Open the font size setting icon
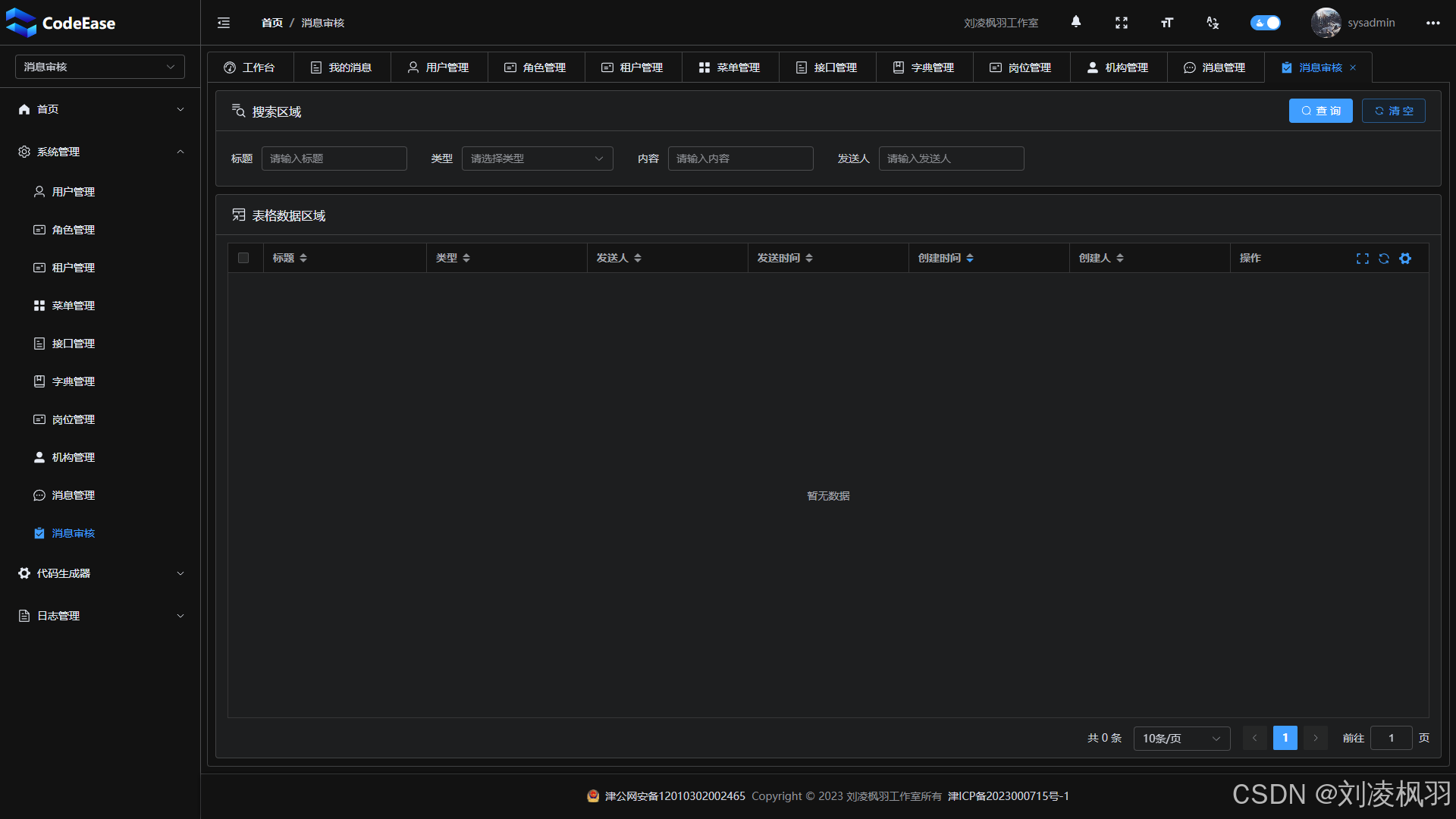This screenshot has width=1456, height=819. click(1166, 23)
